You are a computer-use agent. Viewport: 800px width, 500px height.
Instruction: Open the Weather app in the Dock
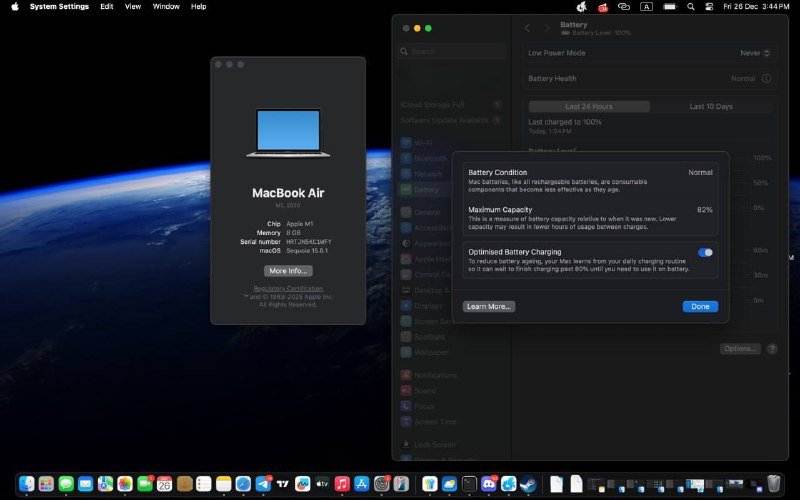[x=449, y=483]
